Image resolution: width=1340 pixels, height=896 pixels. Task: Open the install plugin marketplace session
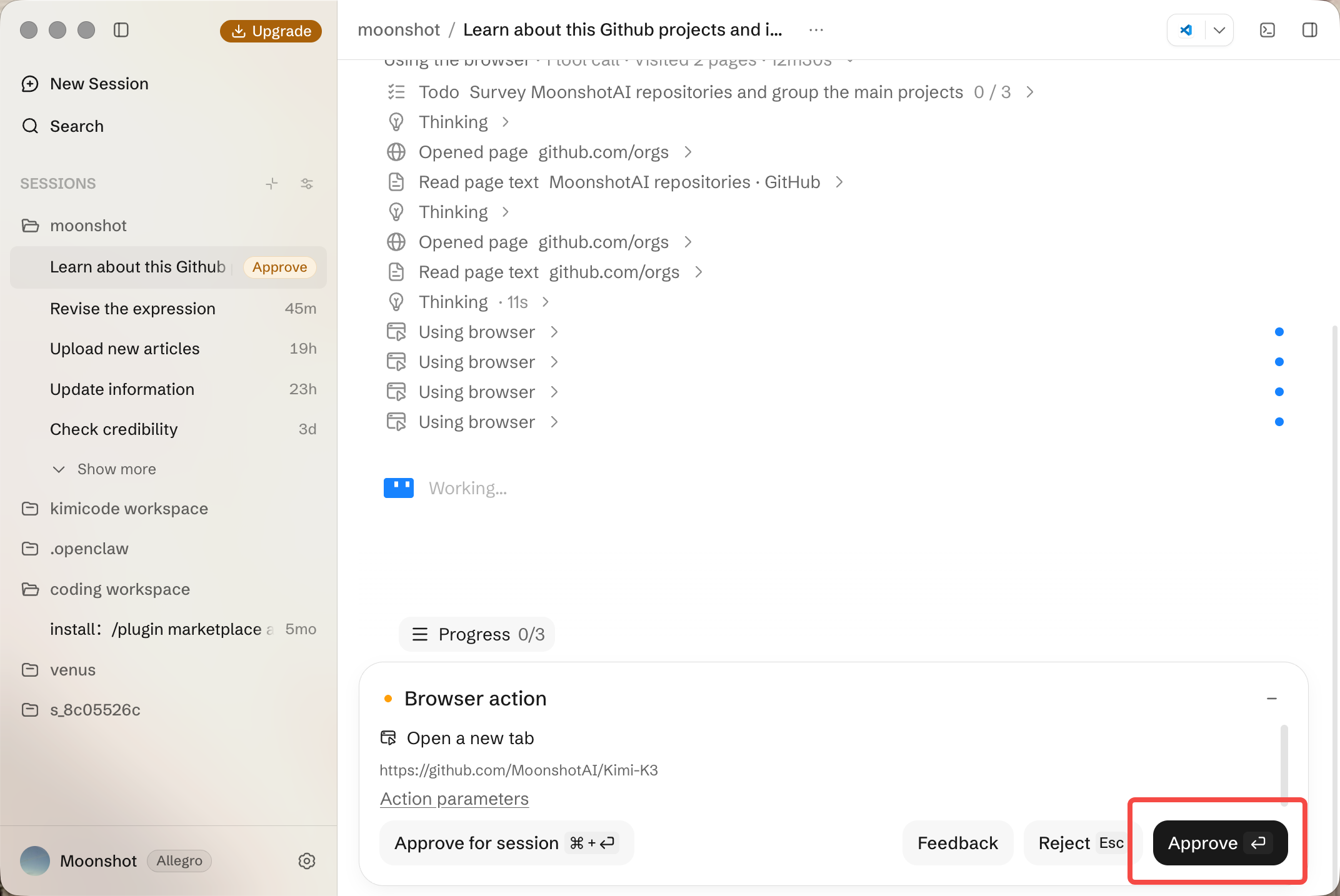[169, 629]
